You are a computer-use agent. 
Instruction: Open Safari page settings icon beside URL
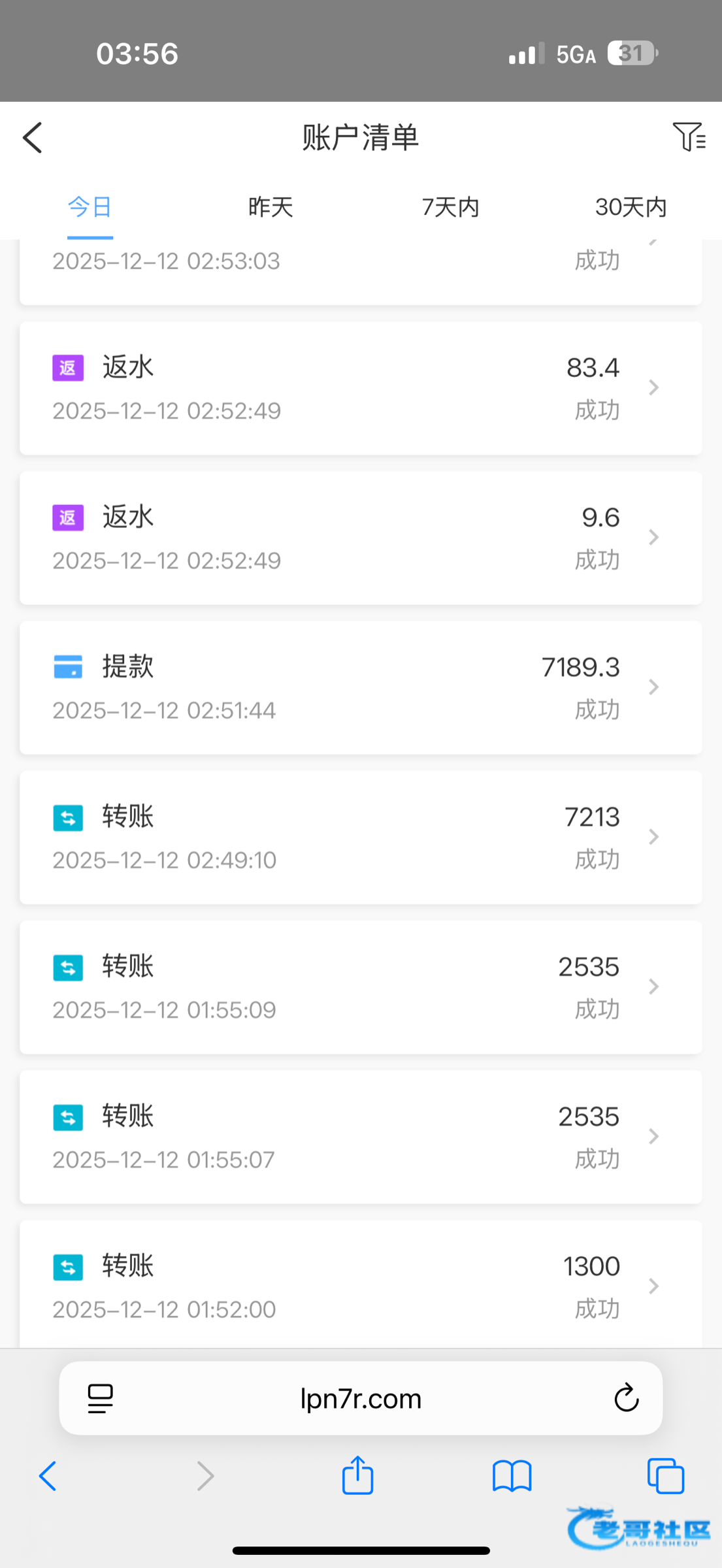click(100, 1399)
